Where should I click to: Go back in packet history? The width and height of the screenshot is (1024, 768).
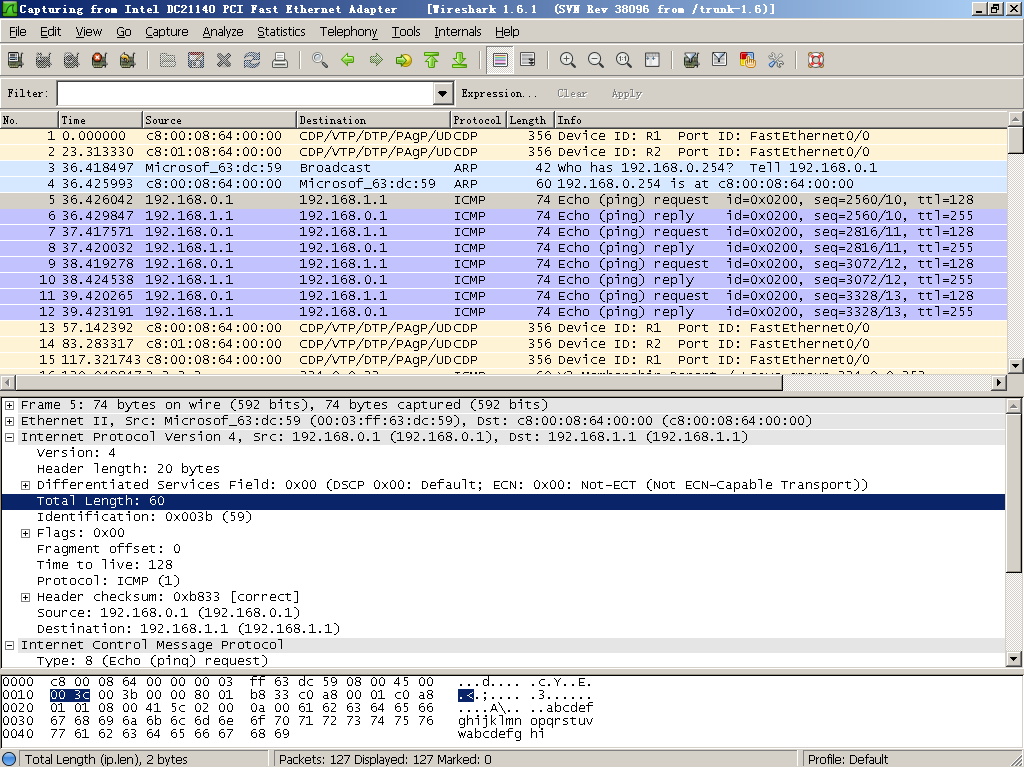coord(348,61)
